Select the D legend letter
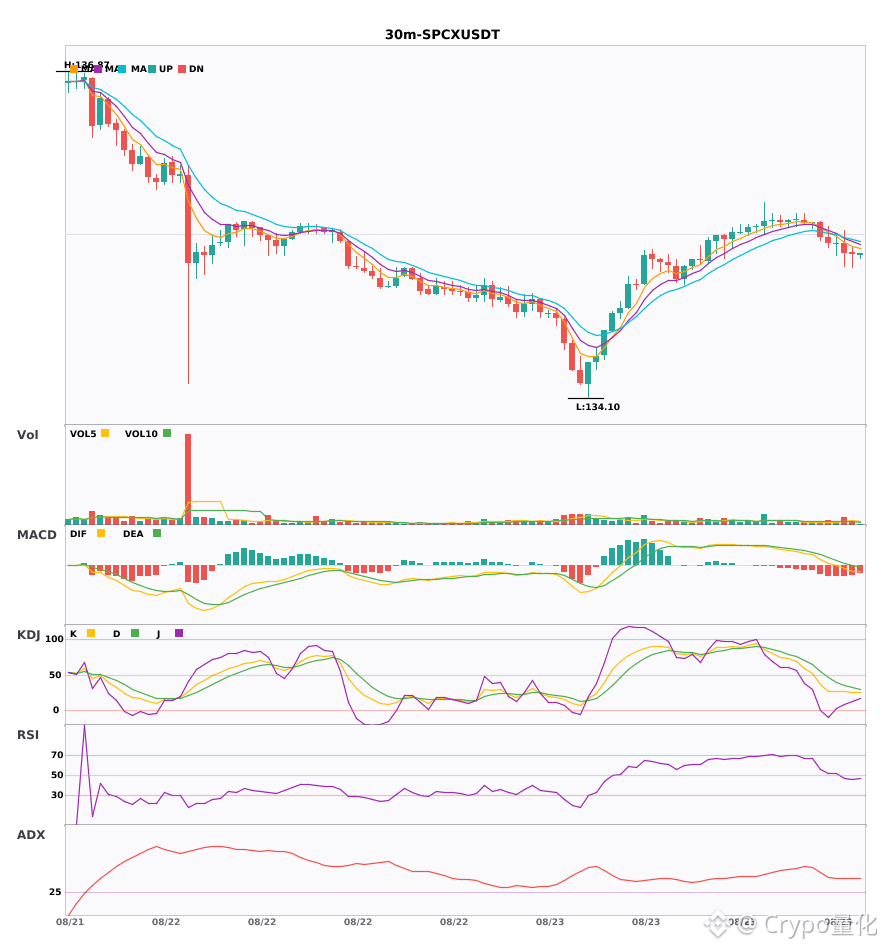This screenshot has height=950, width=885. click(x=116, y=634)
